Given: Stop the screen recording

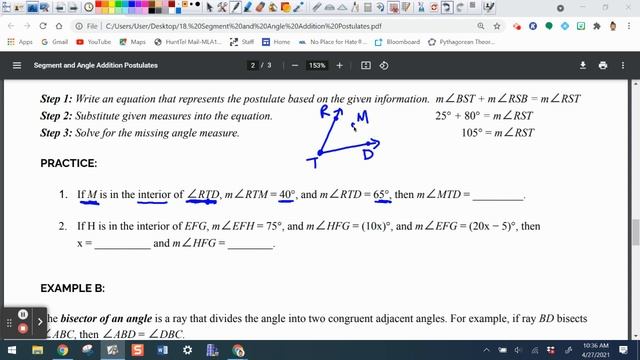Looking at the screenshot, I should point(23,328).
